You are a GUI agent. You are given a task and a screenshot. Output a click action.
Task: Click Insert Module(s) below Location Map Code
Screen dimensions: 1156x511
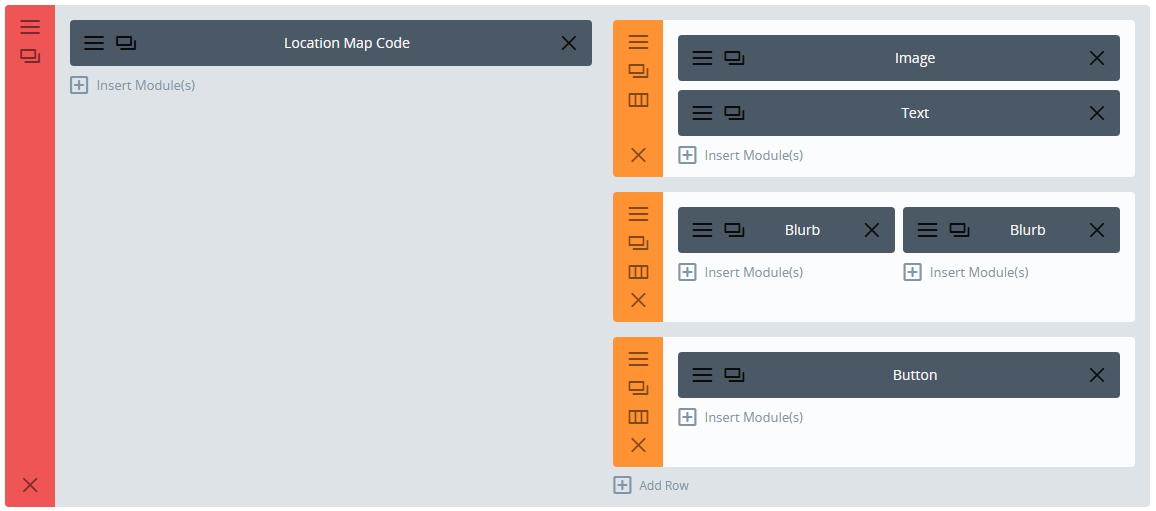pos(133,85)
